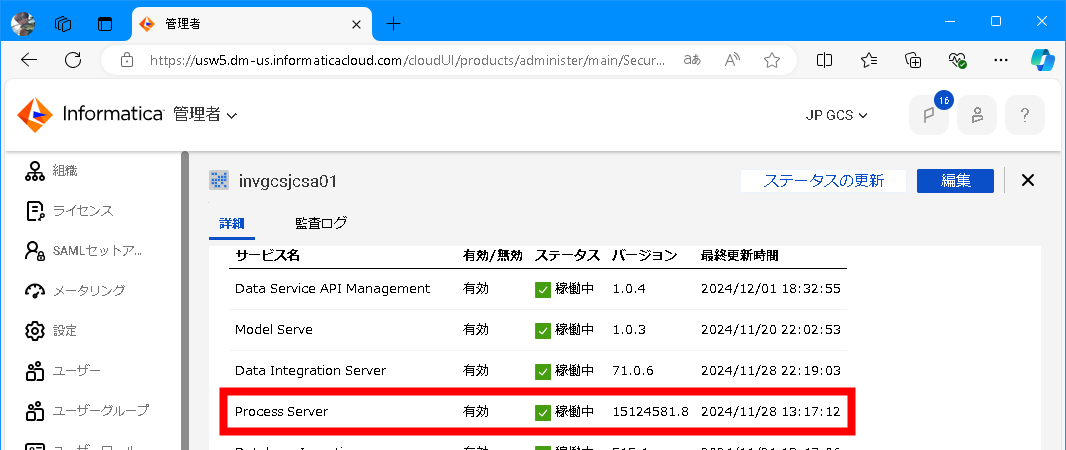
Task: Open the favorites list
Action: tap(869, 60)
